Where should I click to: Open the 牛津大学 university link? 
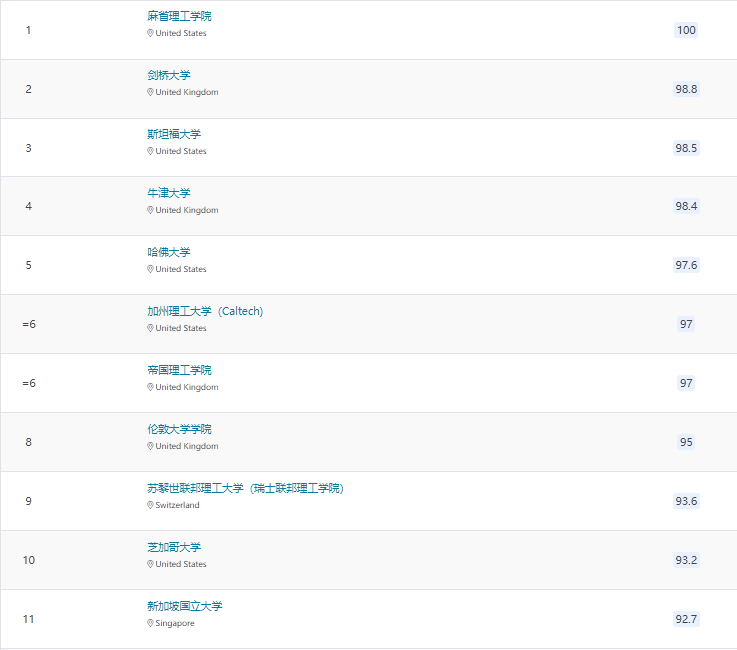pyautogui.click(x=168, y=193)
